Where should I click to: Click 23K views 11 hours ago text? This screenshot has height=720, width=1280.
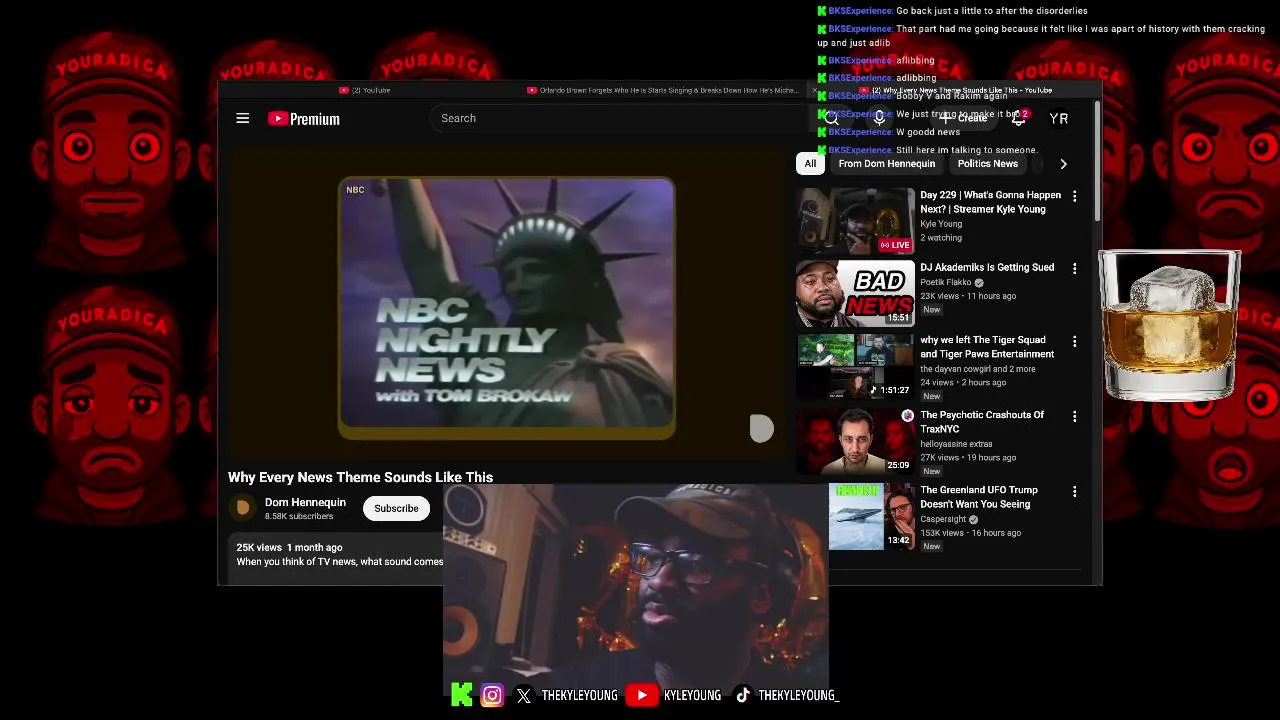point(968,296)
